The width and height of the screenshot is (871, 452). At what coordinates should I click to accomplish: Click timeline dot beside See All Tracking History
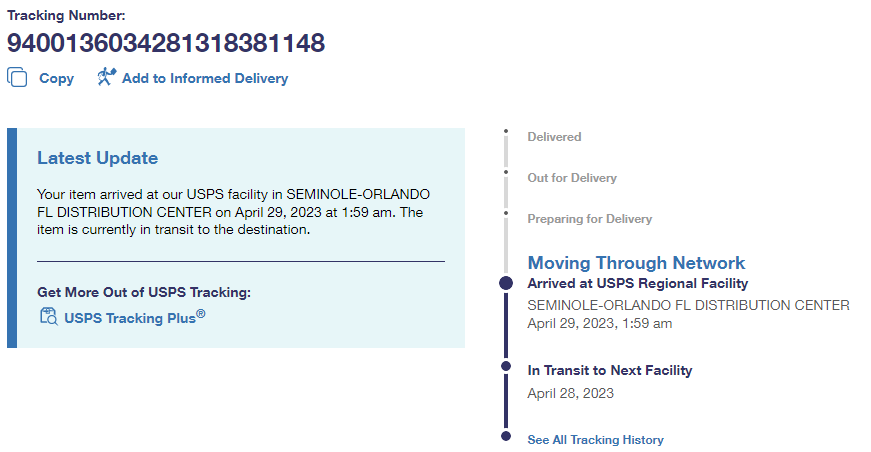pos(506,437)
